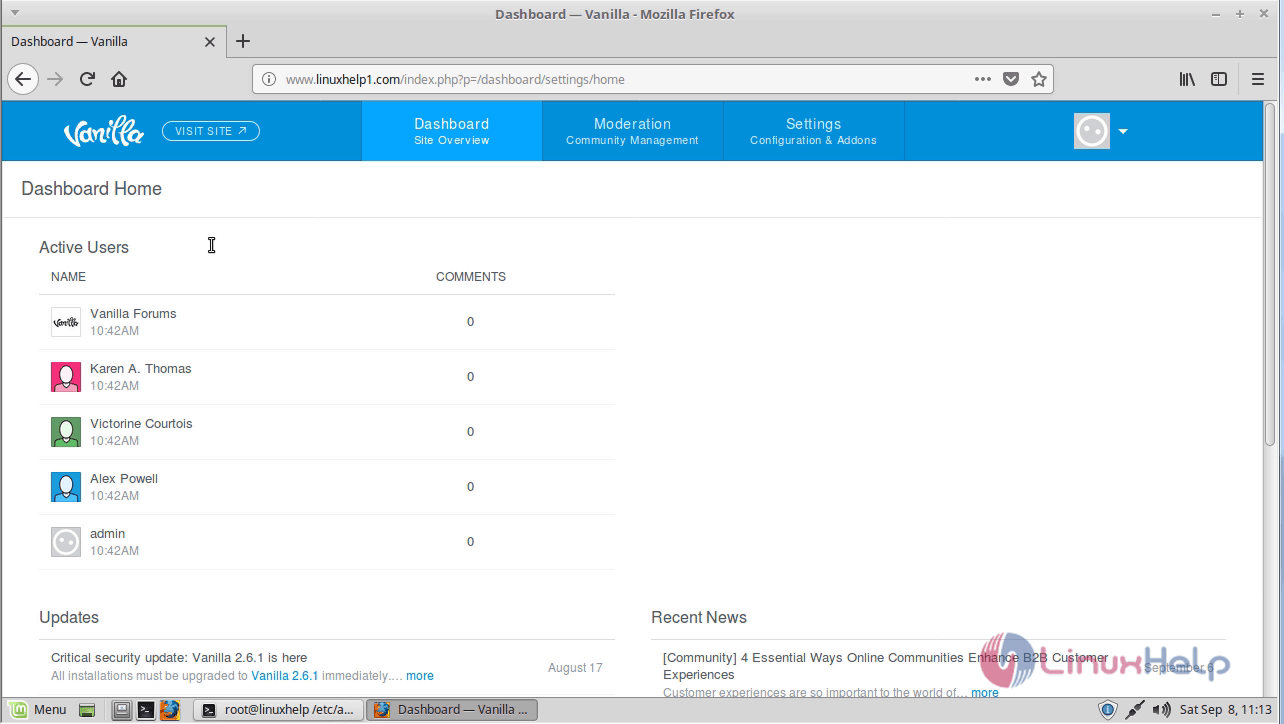The width and height of the screenshot is (1284, 724).
Task: Open the volume speaker tray icon
Action: [1161, 710]
